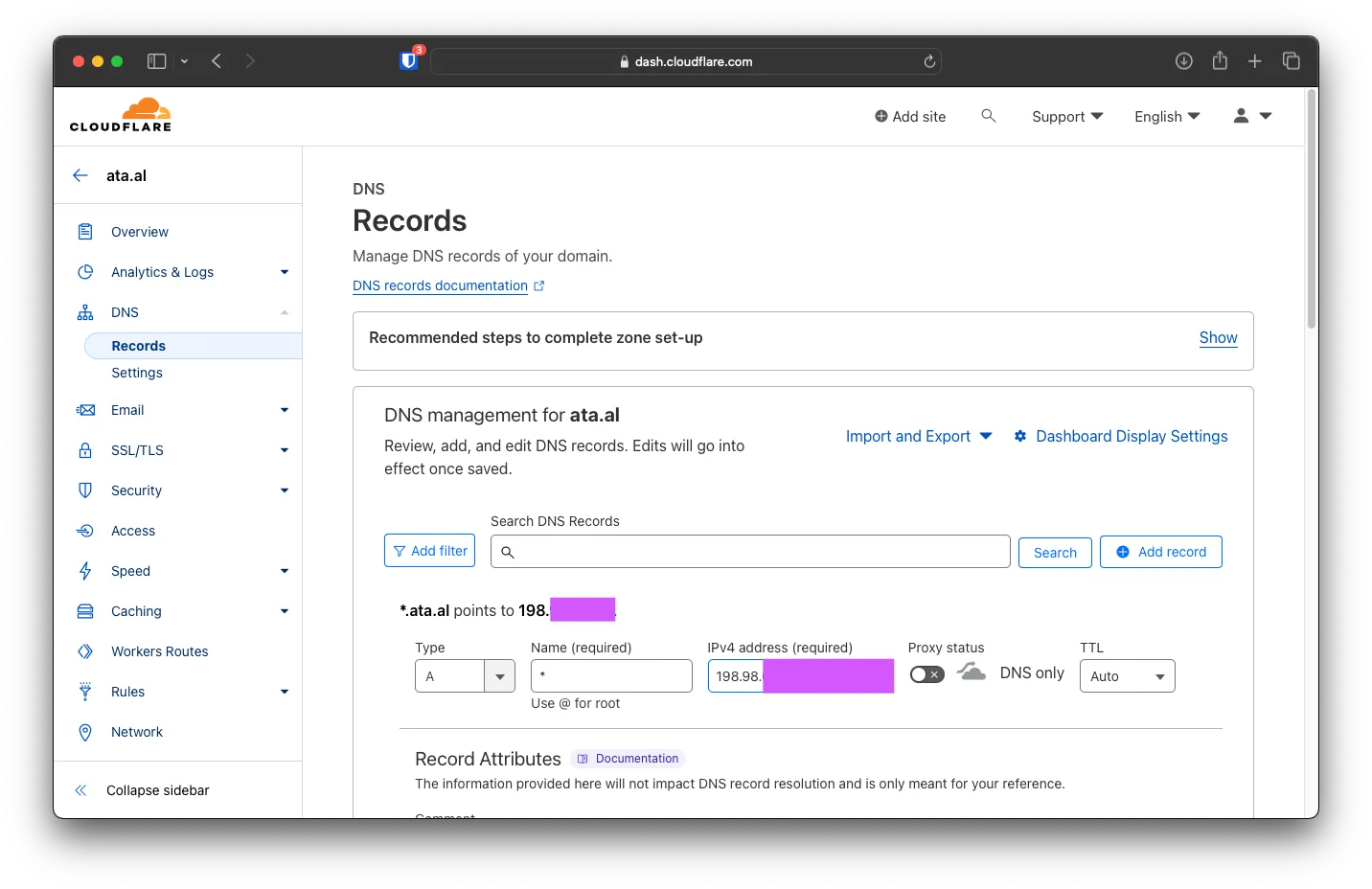Image resolution: width=1372 pixels, height=889 pixels.
Task: Click the Email envelope icon
Action: pyautogui.click(x=85, y=410)
